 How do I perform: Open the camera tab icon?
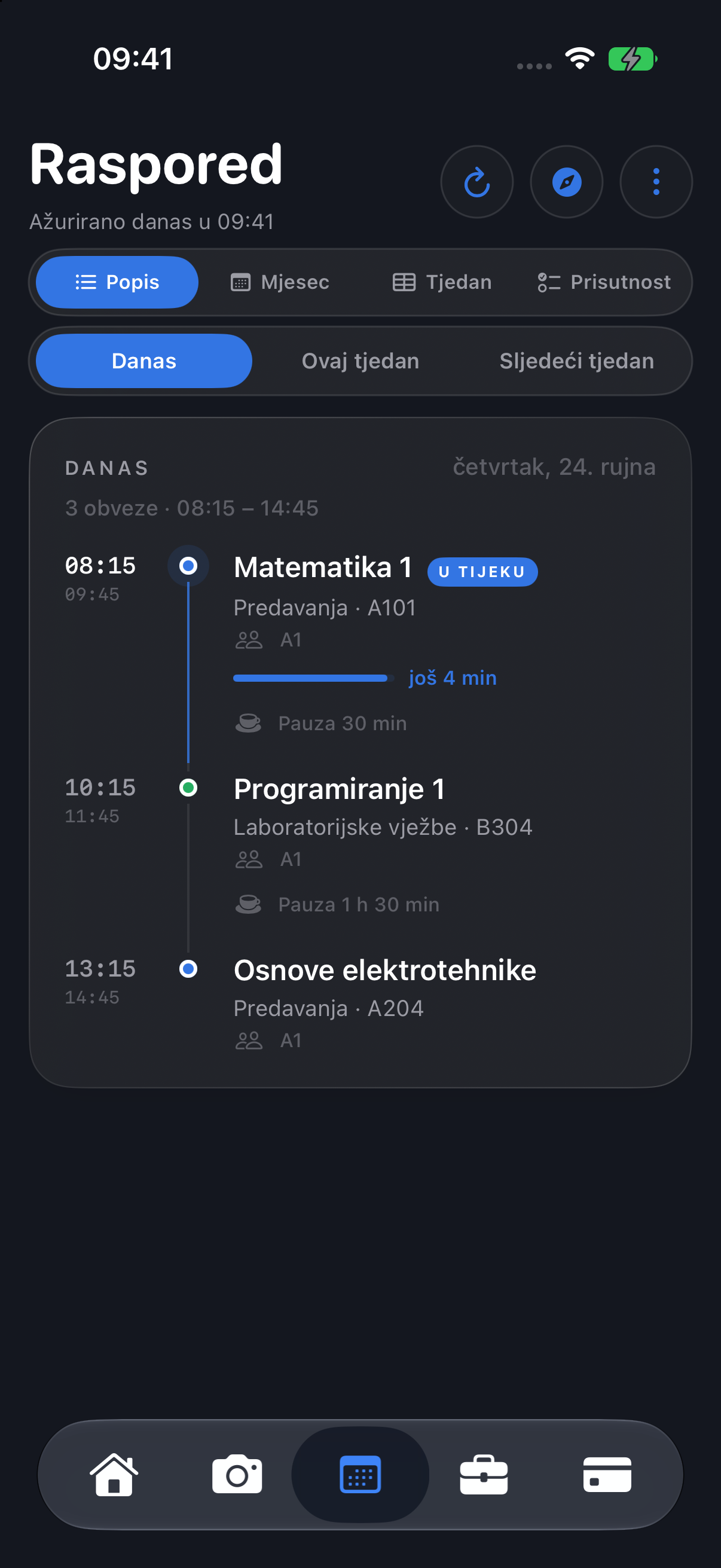coord(237,1475)
